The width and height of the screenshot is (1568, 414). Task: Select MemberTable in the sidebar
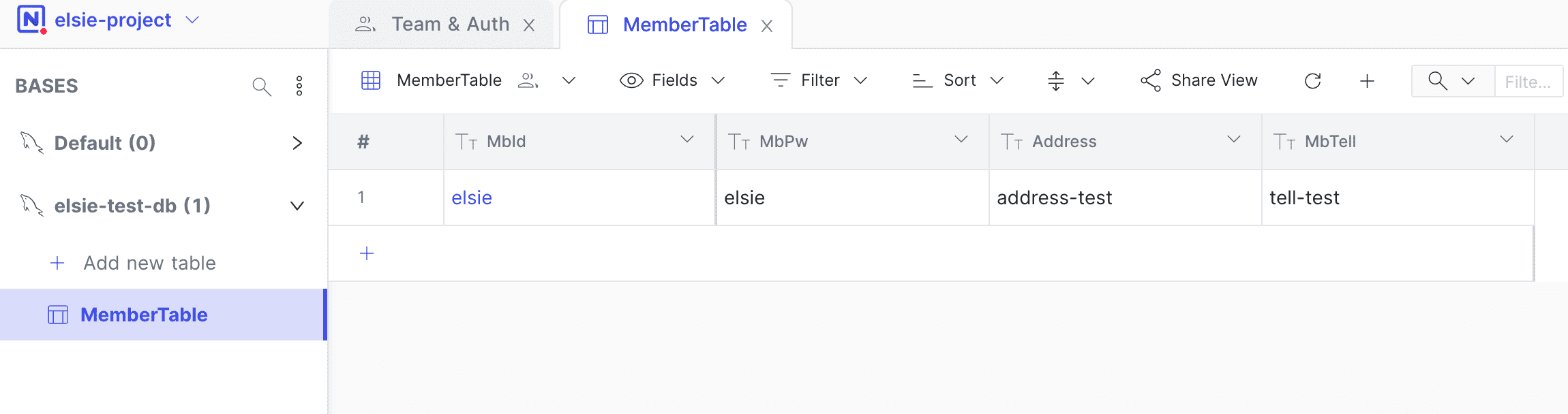click(144, 315)
